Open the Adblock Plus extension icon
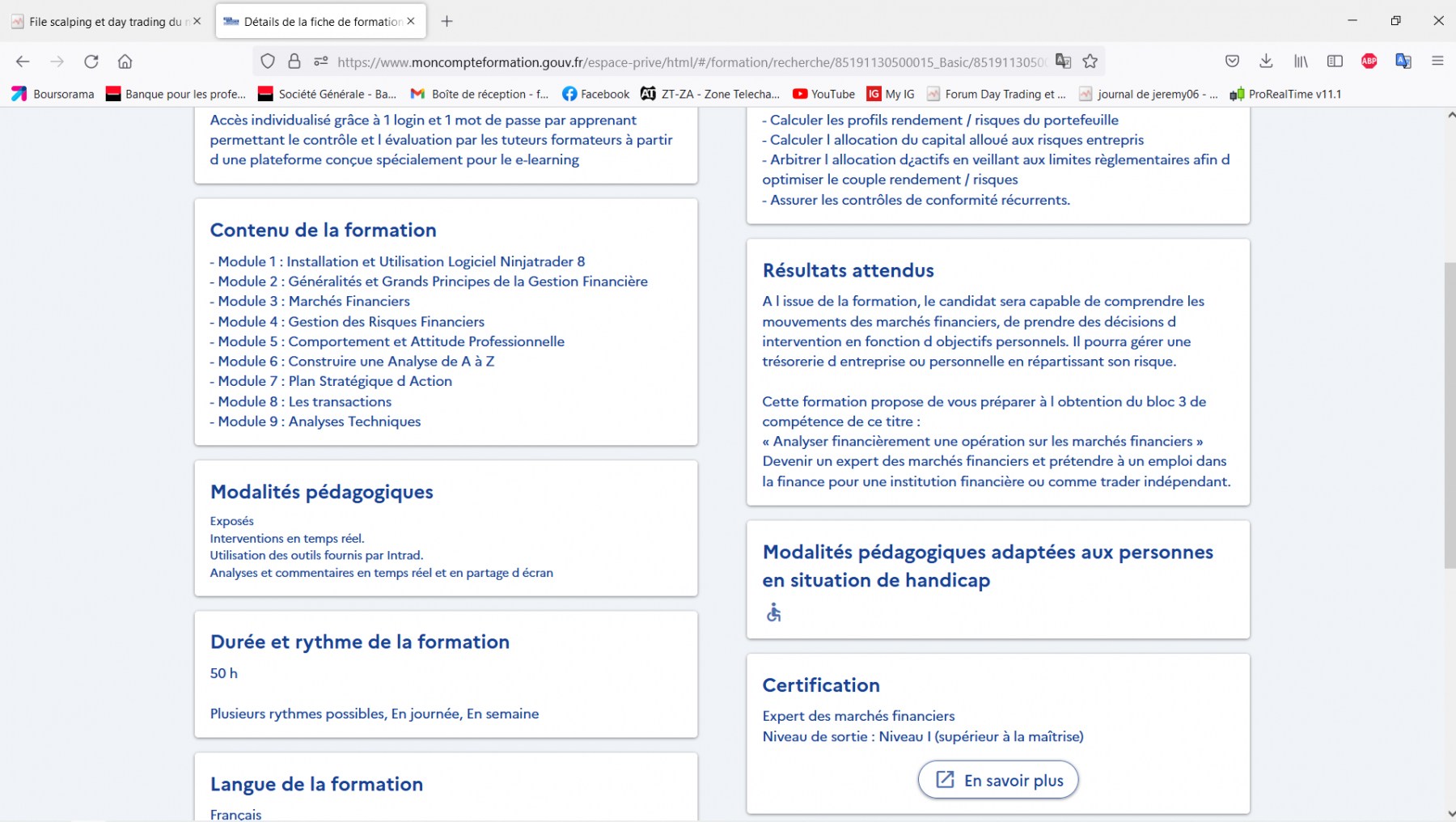This screenshot has height=822, width=1456. click(x=1369, y=61)
